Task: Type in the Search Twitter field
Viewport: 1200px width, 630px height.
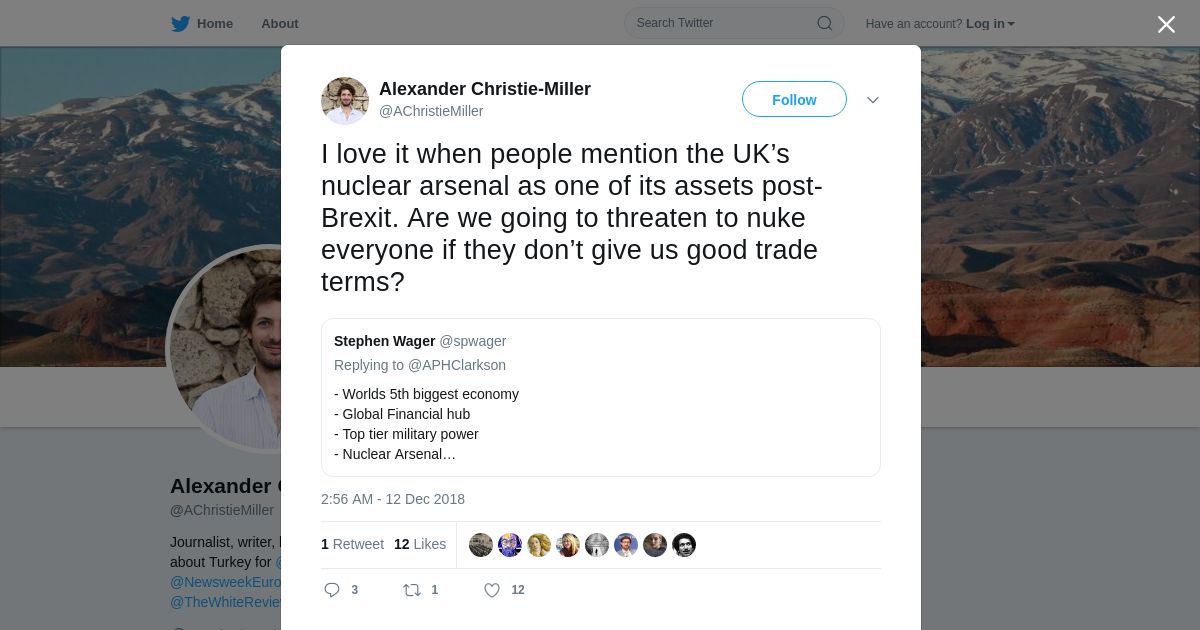Action: click(720, 23)
